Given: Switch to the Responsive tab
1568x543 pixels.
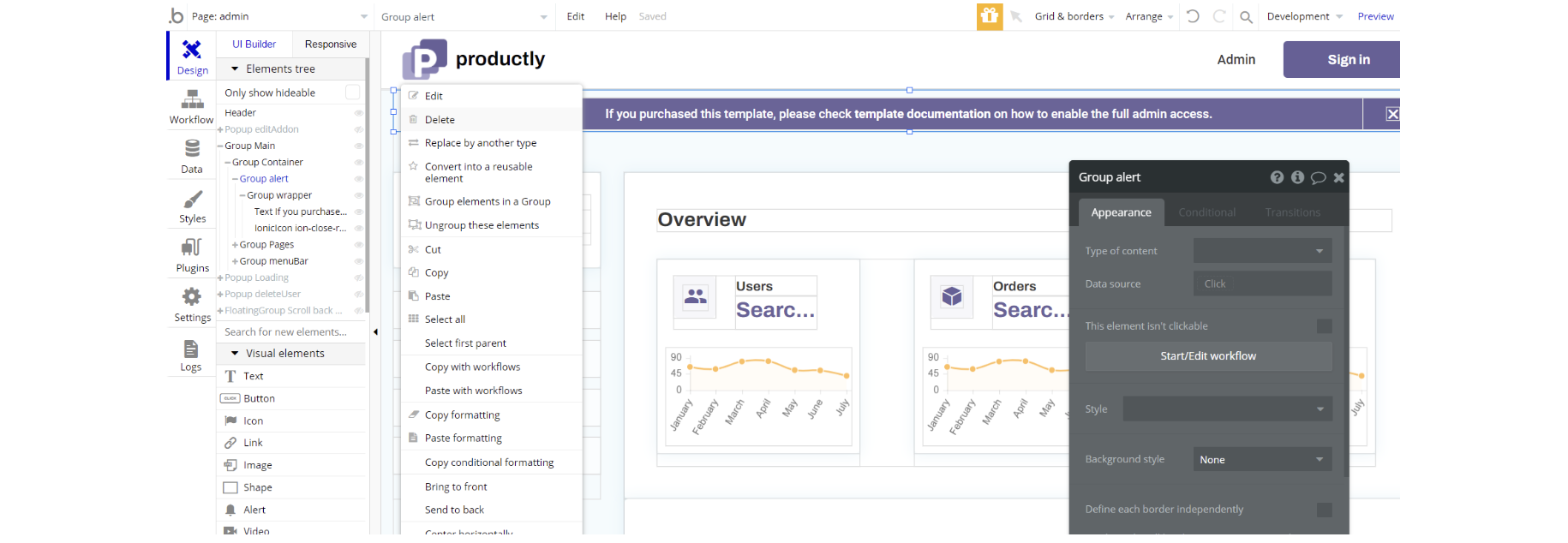Looking at the screenshot, I should [330, 45].
